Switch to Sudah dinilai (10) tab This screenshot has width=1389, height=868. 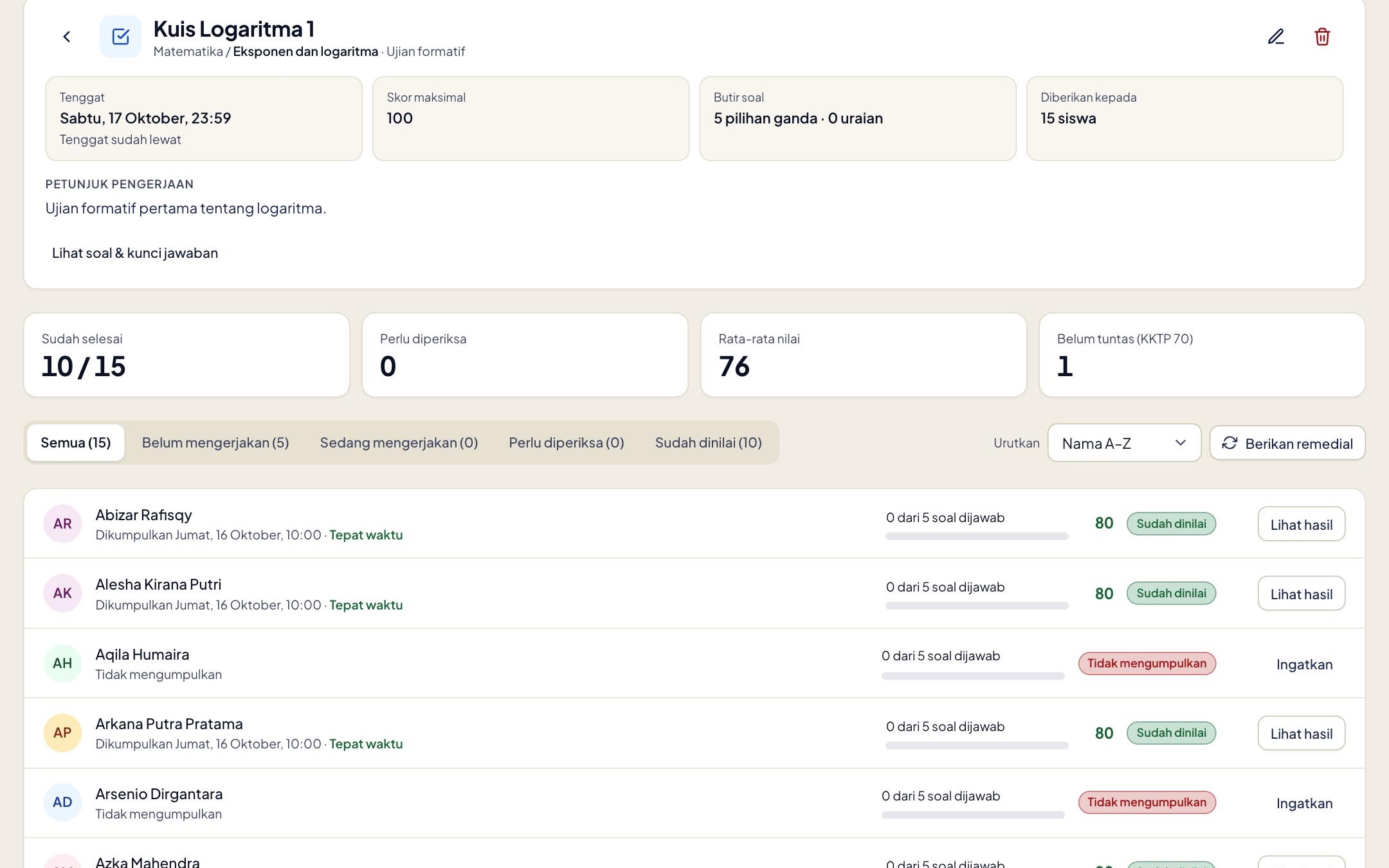(x=709, y=442)
